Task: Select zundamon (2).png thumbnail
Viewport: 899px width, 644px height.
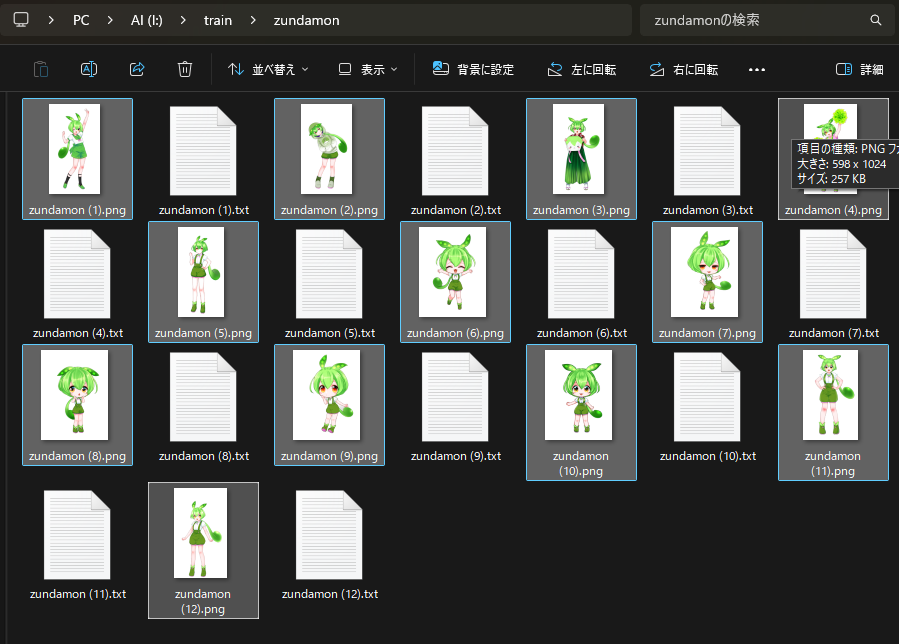Action: [326, 149]
